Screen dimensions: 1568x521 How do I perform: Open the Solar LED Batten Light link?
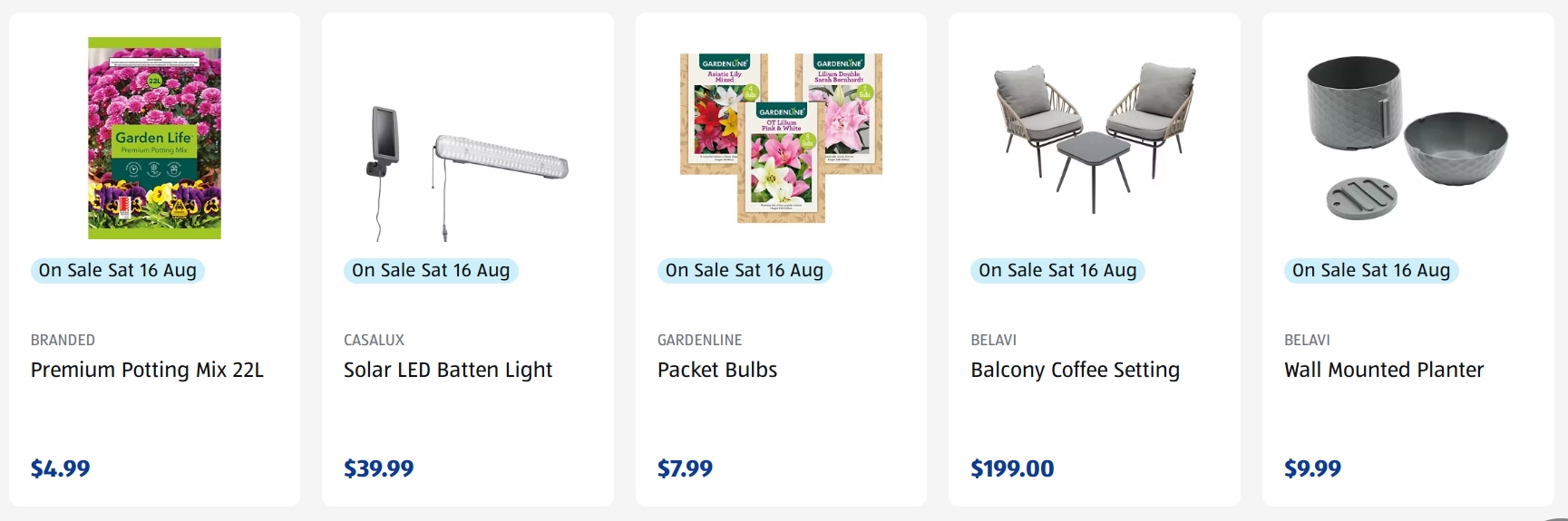point(448,370)
